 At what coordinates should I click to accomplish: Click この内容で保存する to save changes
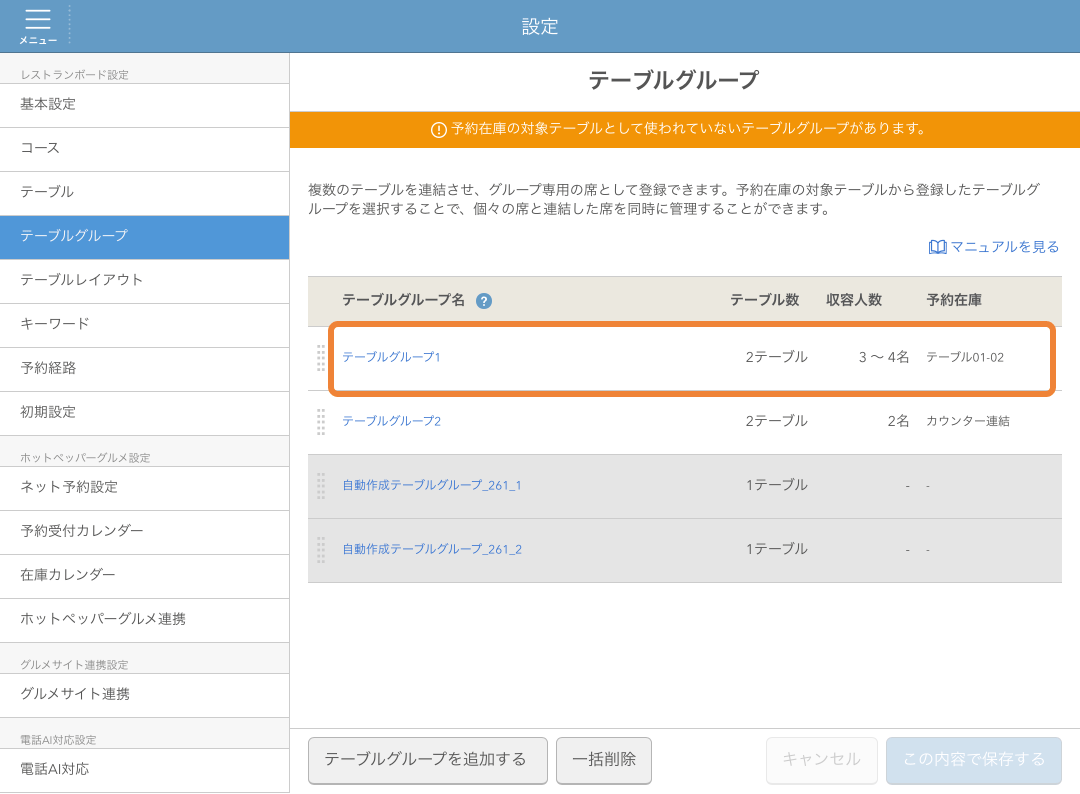tap(973, 760)
